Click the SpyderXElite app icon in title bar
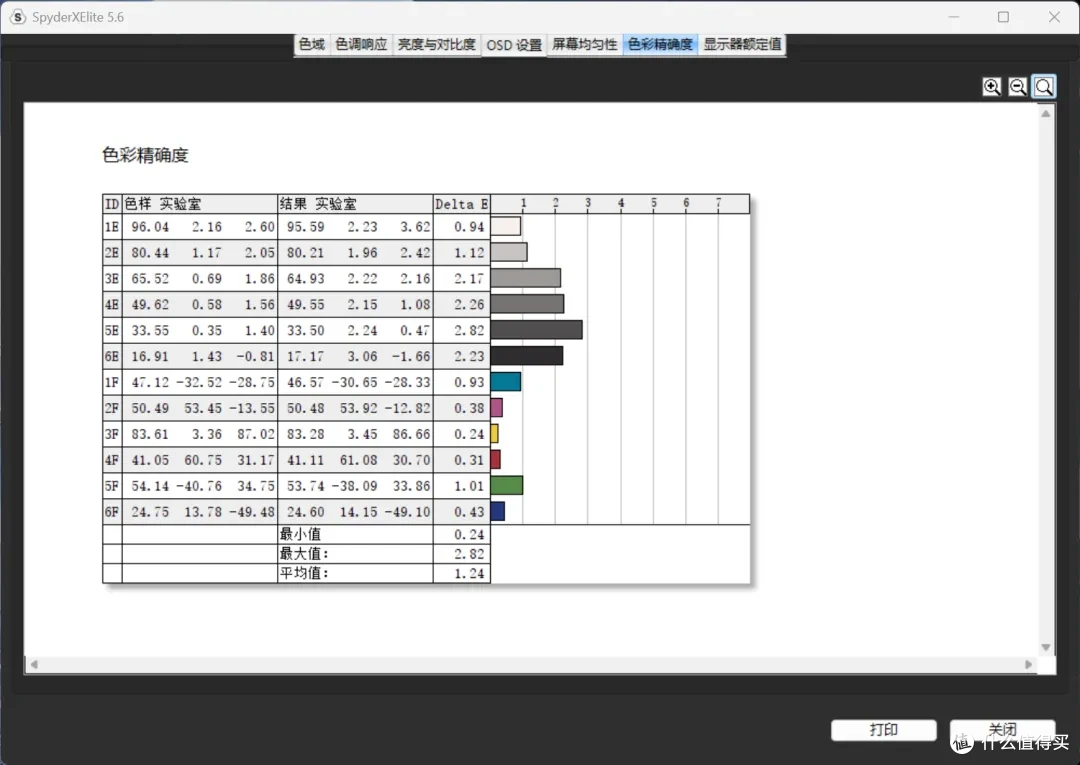This screenshot has width=1080, height=765. [x=19, y=17]
